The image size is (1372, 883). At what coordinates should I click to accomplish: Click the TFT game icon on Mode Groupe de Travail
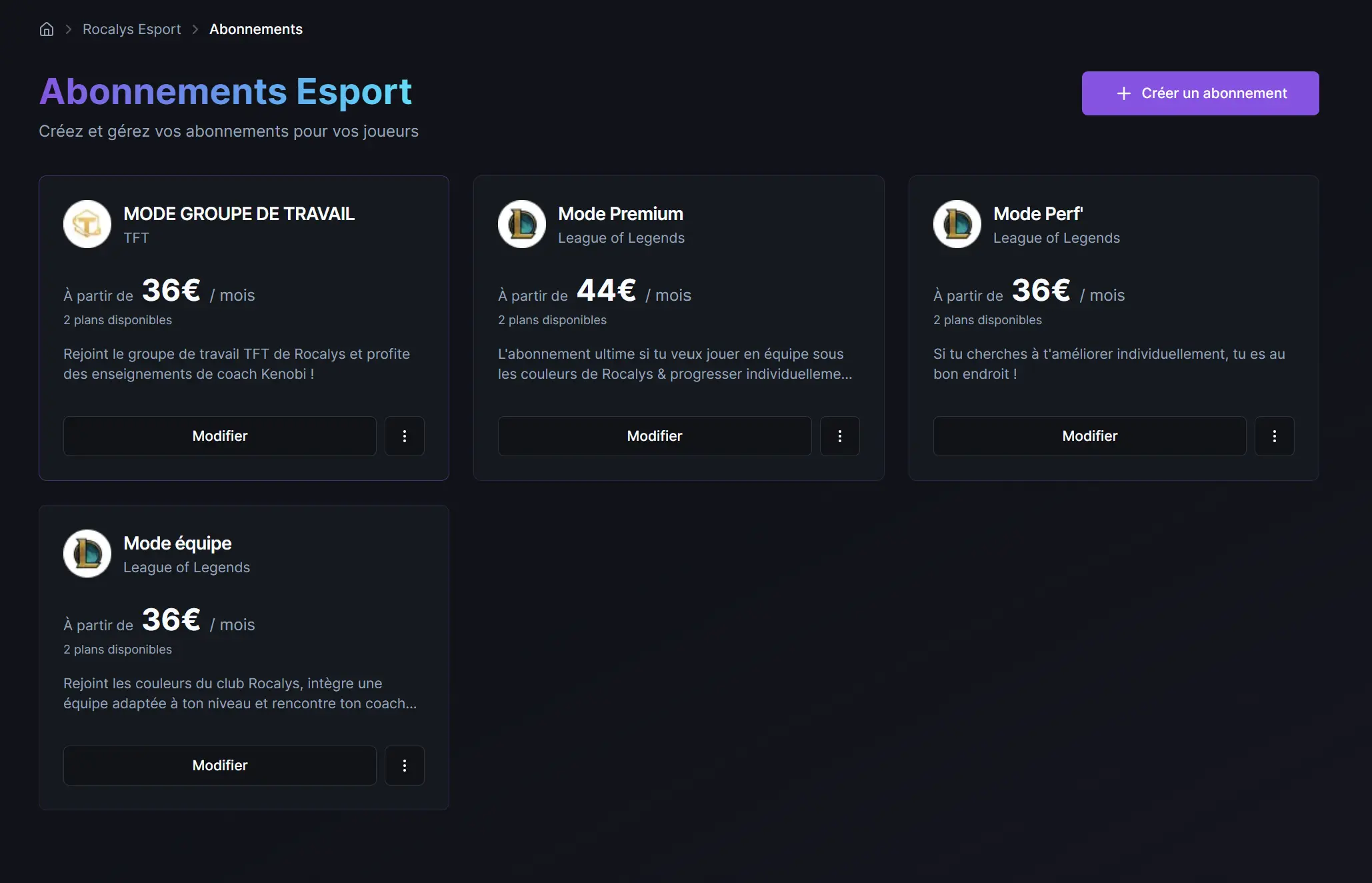coord(87,224)
